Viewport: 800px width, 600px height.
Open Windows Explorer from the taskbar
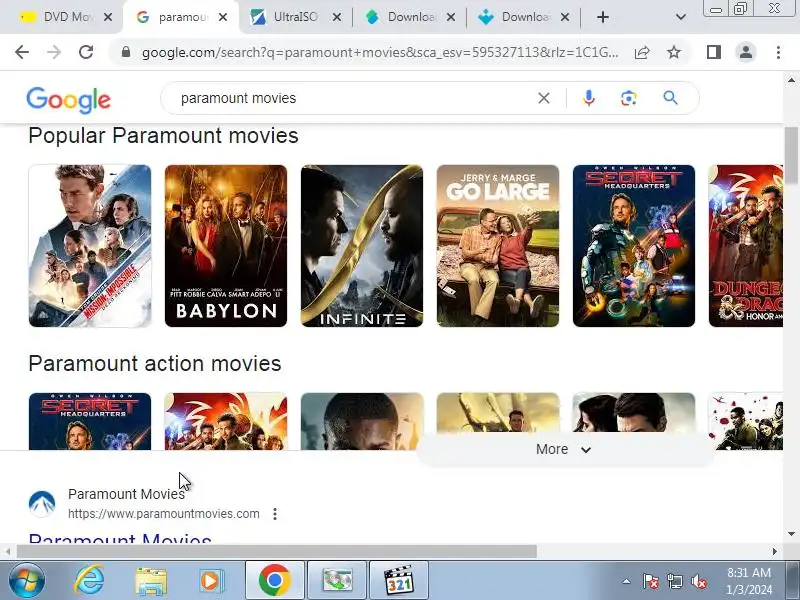151,581
